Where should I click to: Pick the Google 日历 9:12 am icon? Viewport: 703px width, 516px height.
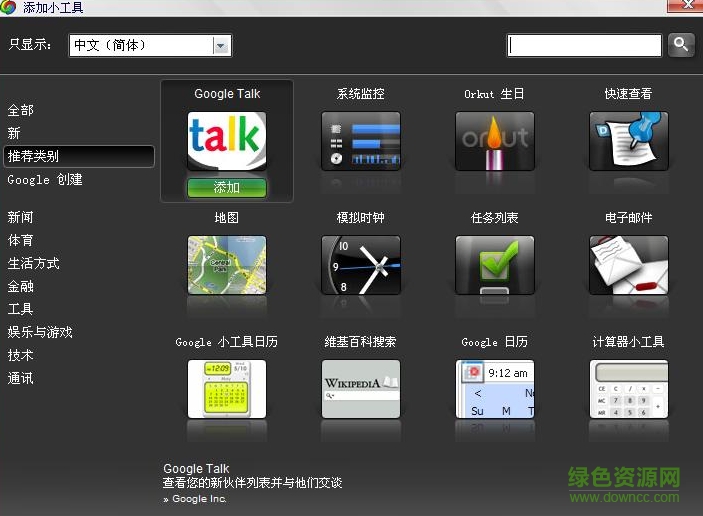coord(495,389)
